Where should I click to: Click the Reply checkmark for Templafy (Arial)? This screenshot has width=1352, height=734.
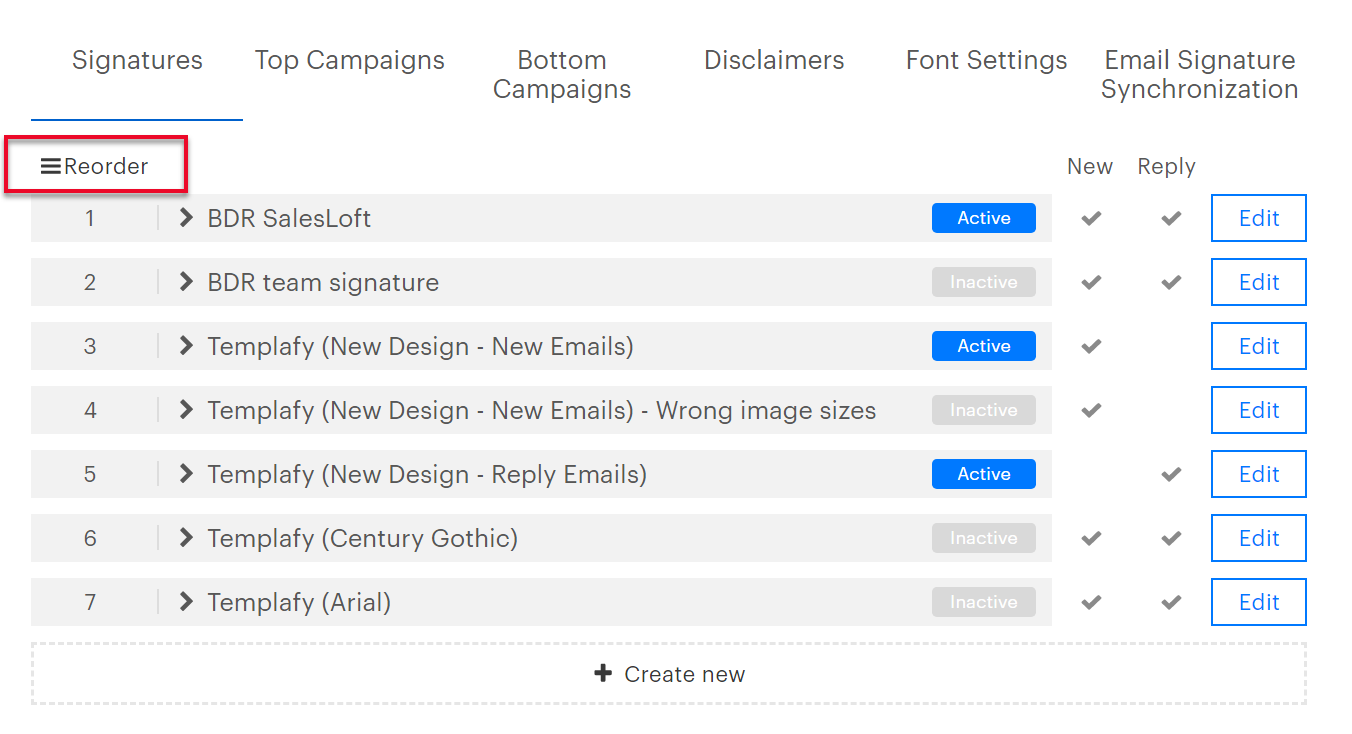1168,601
